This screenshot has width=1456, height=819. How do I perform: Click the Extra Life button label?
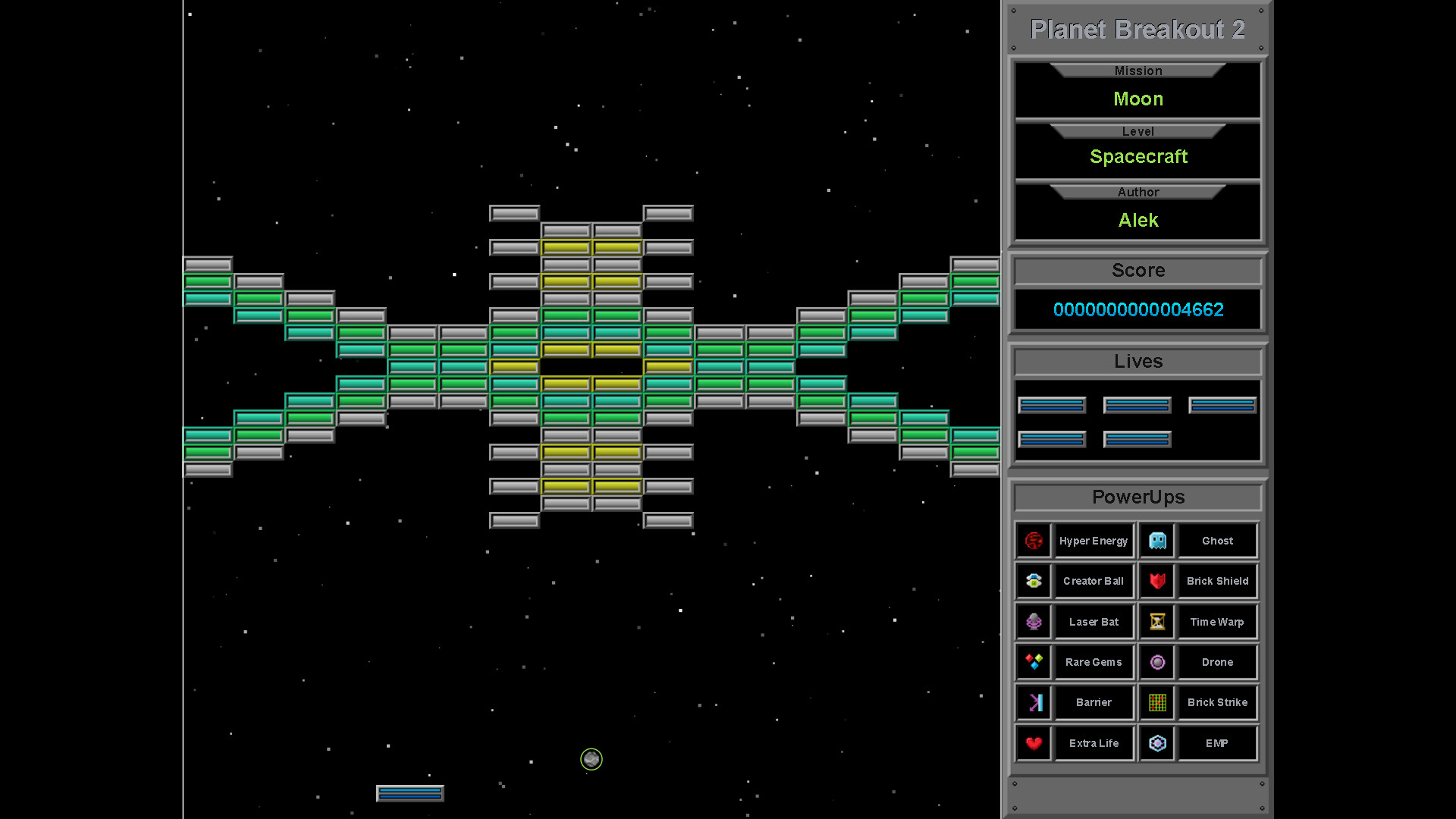coord(1094,743)
